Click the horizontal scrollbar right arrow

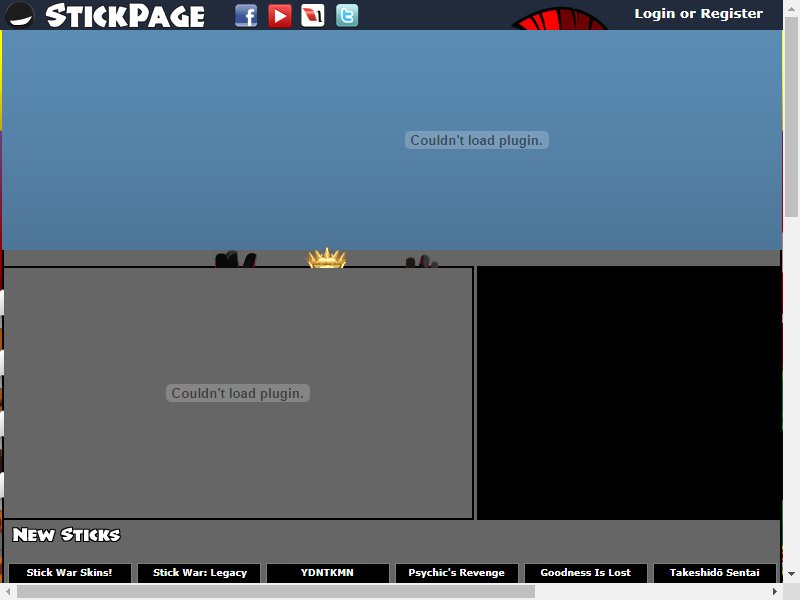click(x=775, y=591)
